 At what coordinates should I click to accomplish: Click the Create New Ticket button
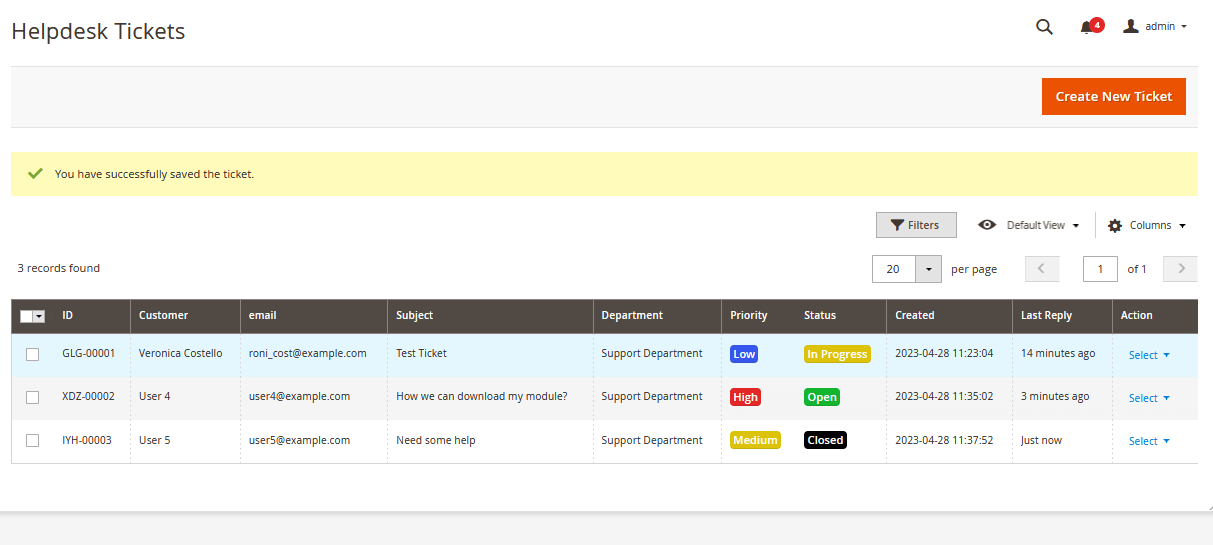click(x=1113, y=96)
